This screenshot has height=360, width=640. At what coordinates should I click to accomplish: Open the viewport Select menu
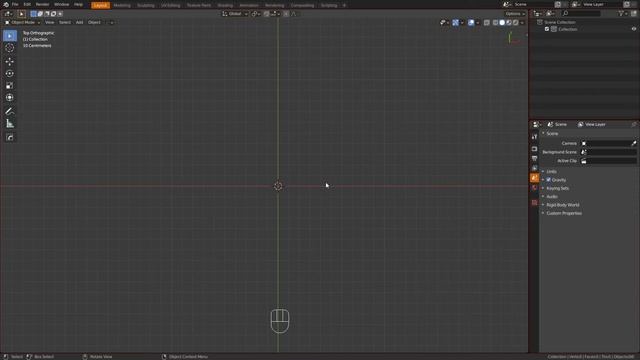tap(65, 22)
